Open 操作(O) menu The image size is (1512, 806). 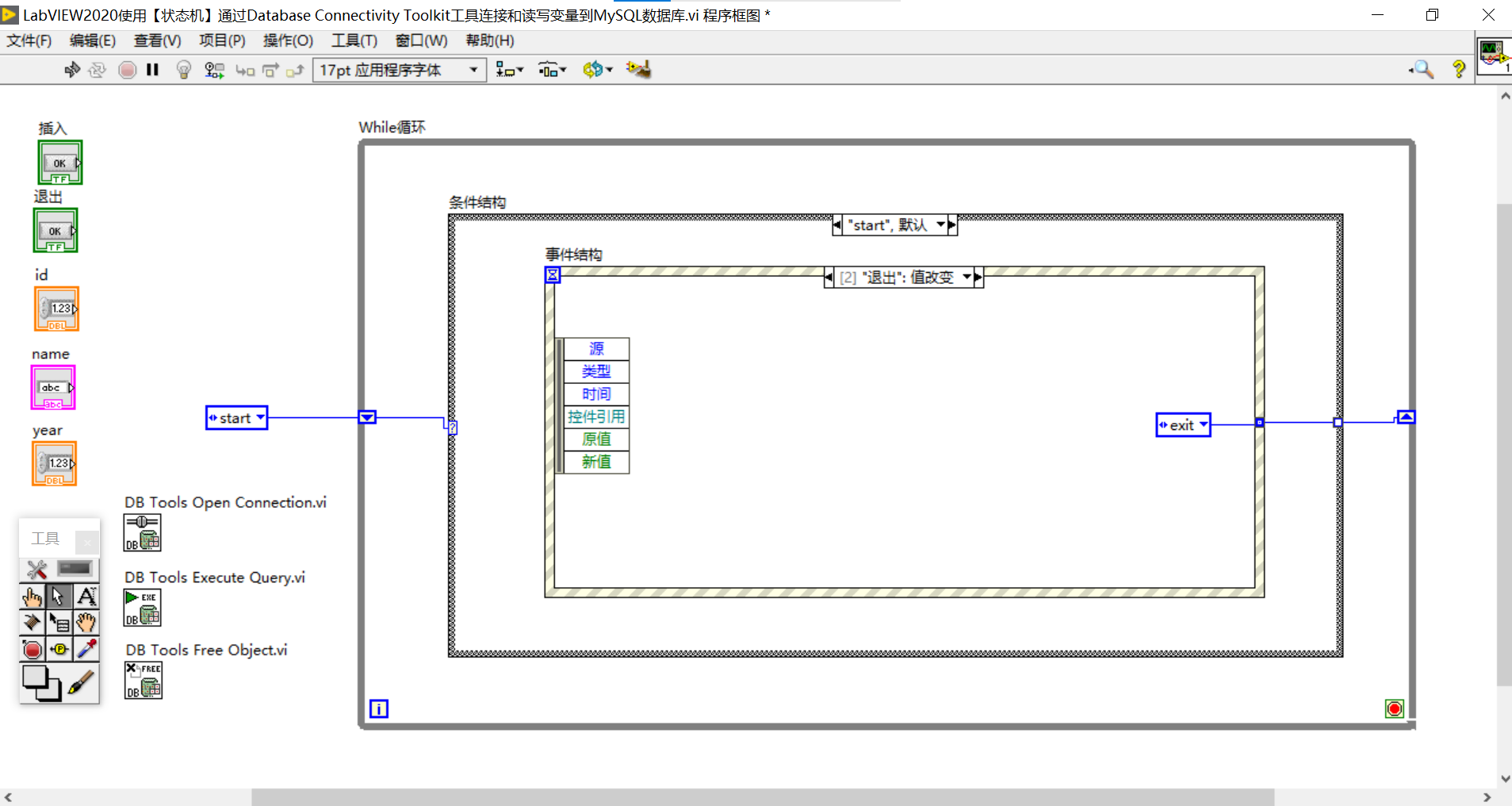click(x=288, y=40)
